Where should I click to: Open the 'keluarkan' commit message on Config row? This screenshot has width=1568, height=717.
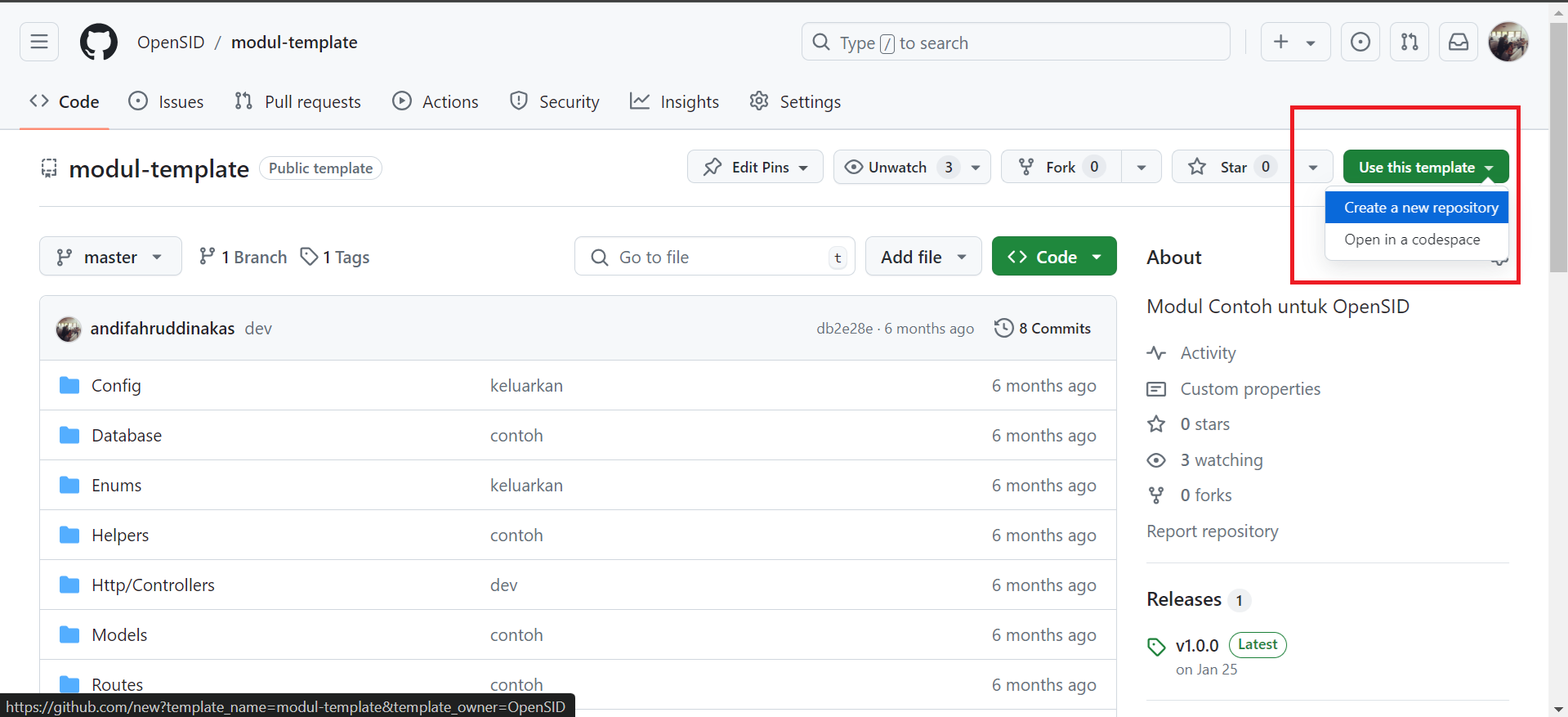click(526, 385)
